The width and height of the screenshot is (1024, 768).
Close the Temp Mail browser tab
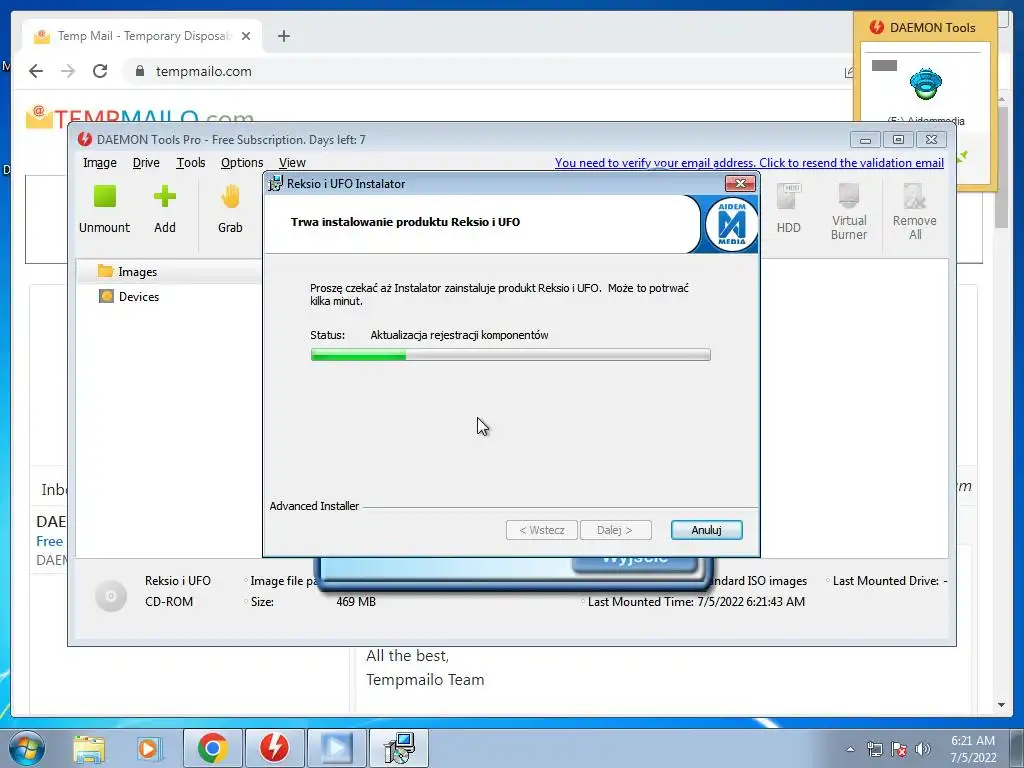[246, 36]
